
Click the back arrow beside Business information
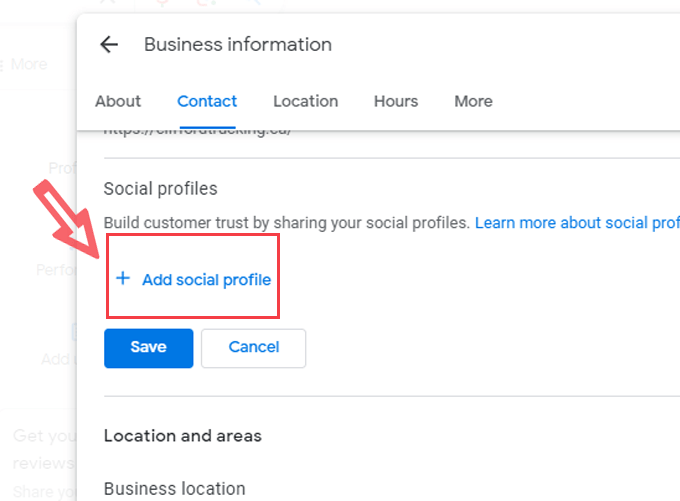[109, 45]
